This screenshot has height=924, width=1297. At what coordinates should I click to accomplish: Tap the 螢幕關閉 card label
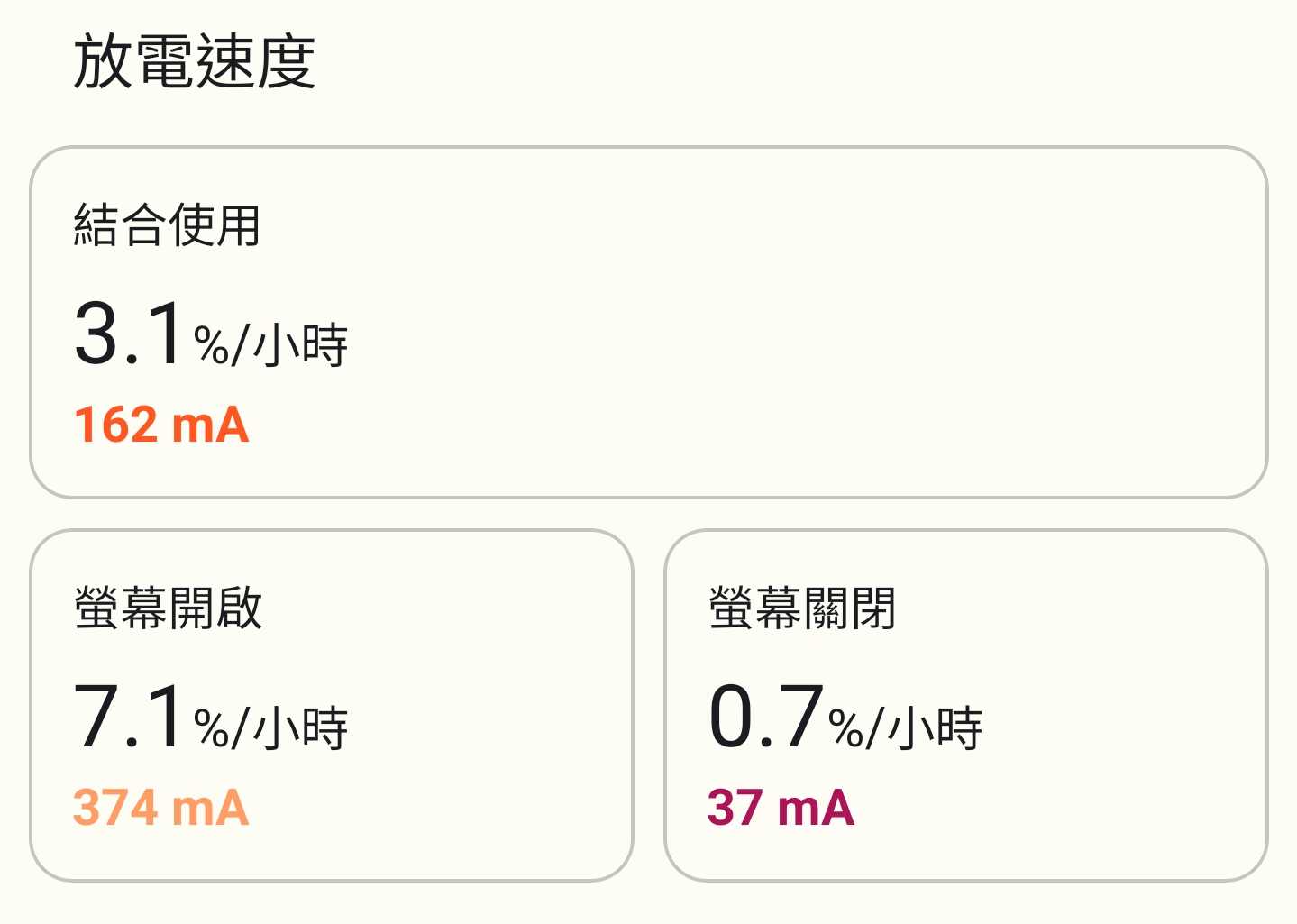click(x=802, y=608)
